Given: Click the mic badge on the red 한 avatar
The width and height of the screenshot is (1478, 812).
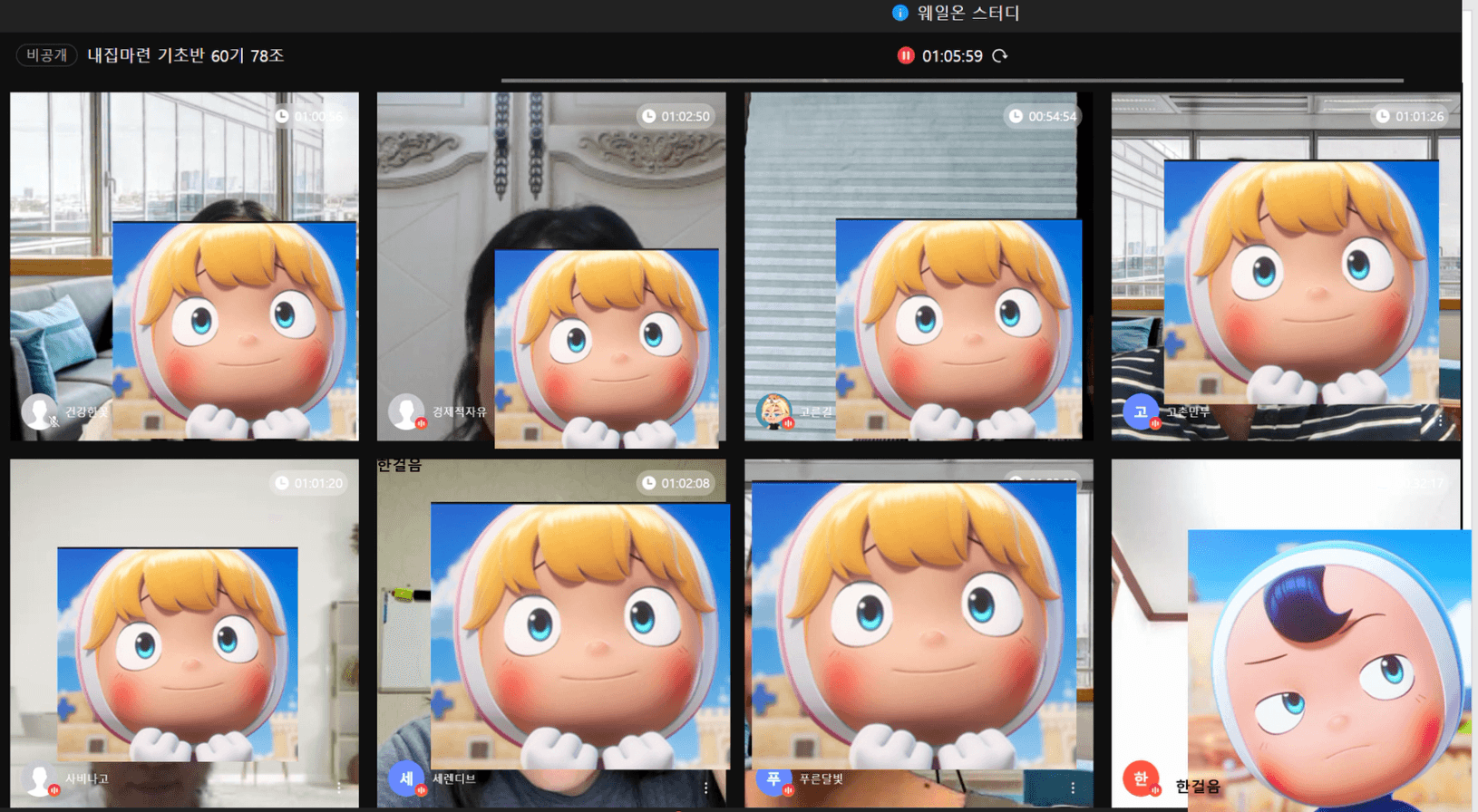Looking at the screenshot, I should coord(1155,790).
